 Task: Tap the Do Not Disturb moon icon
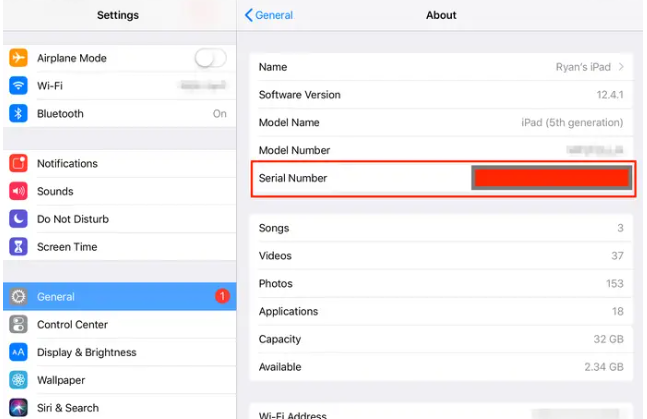coord(18,219)
